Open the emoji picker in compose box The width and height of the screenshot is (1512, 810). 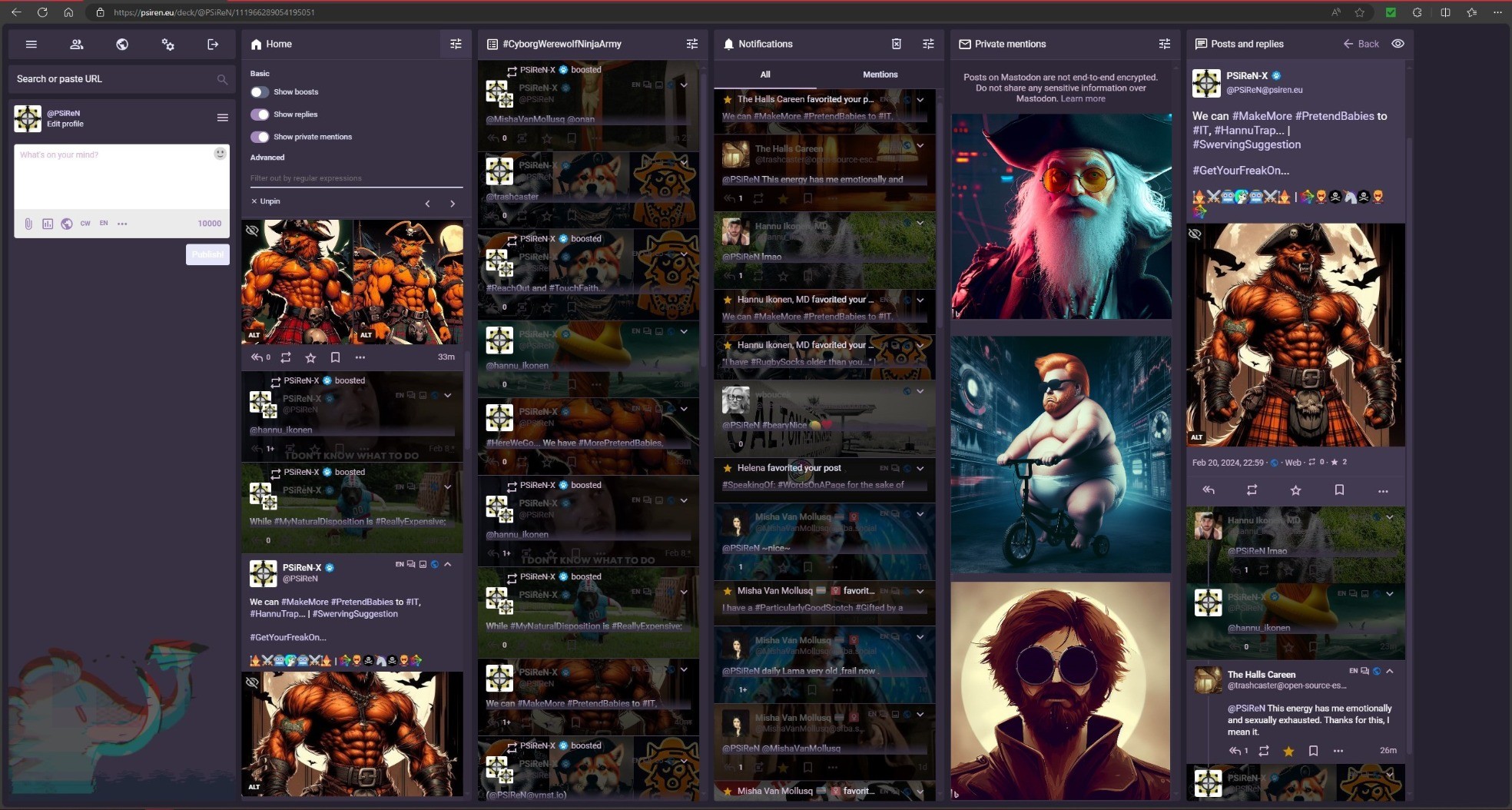(x=220, y=154)
